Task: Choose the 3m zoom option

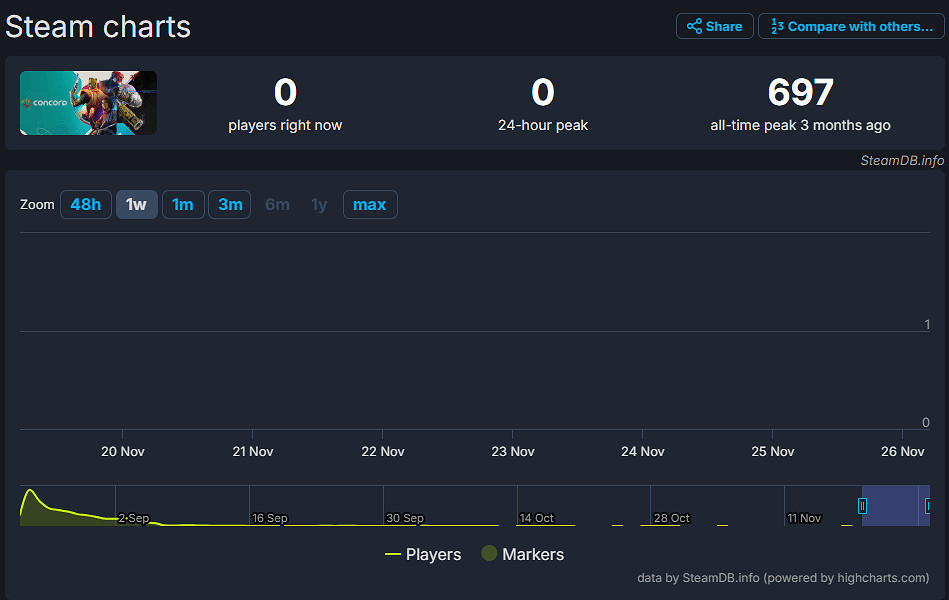Action: (x=230, y=205)
